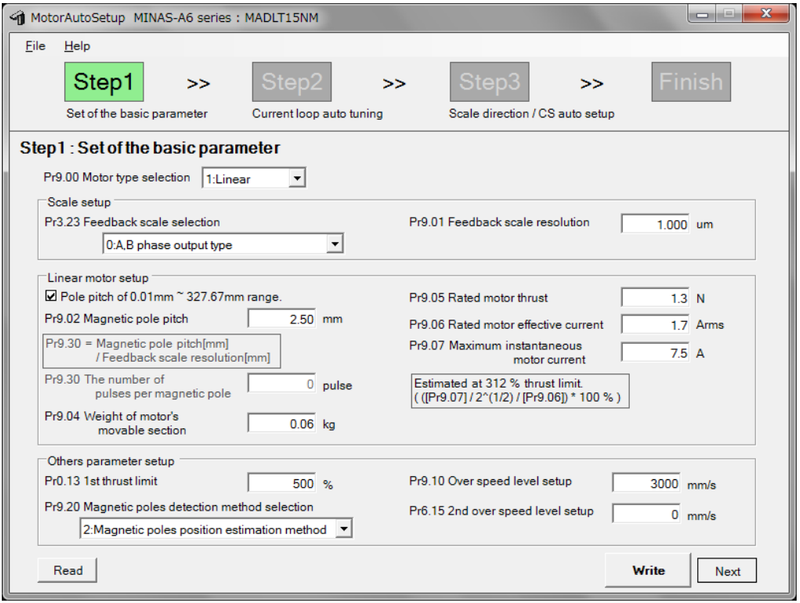This screenshot has width=800, height=603.
Task: Click the grayed Step3 indicator
Action: tap(489, 82)
